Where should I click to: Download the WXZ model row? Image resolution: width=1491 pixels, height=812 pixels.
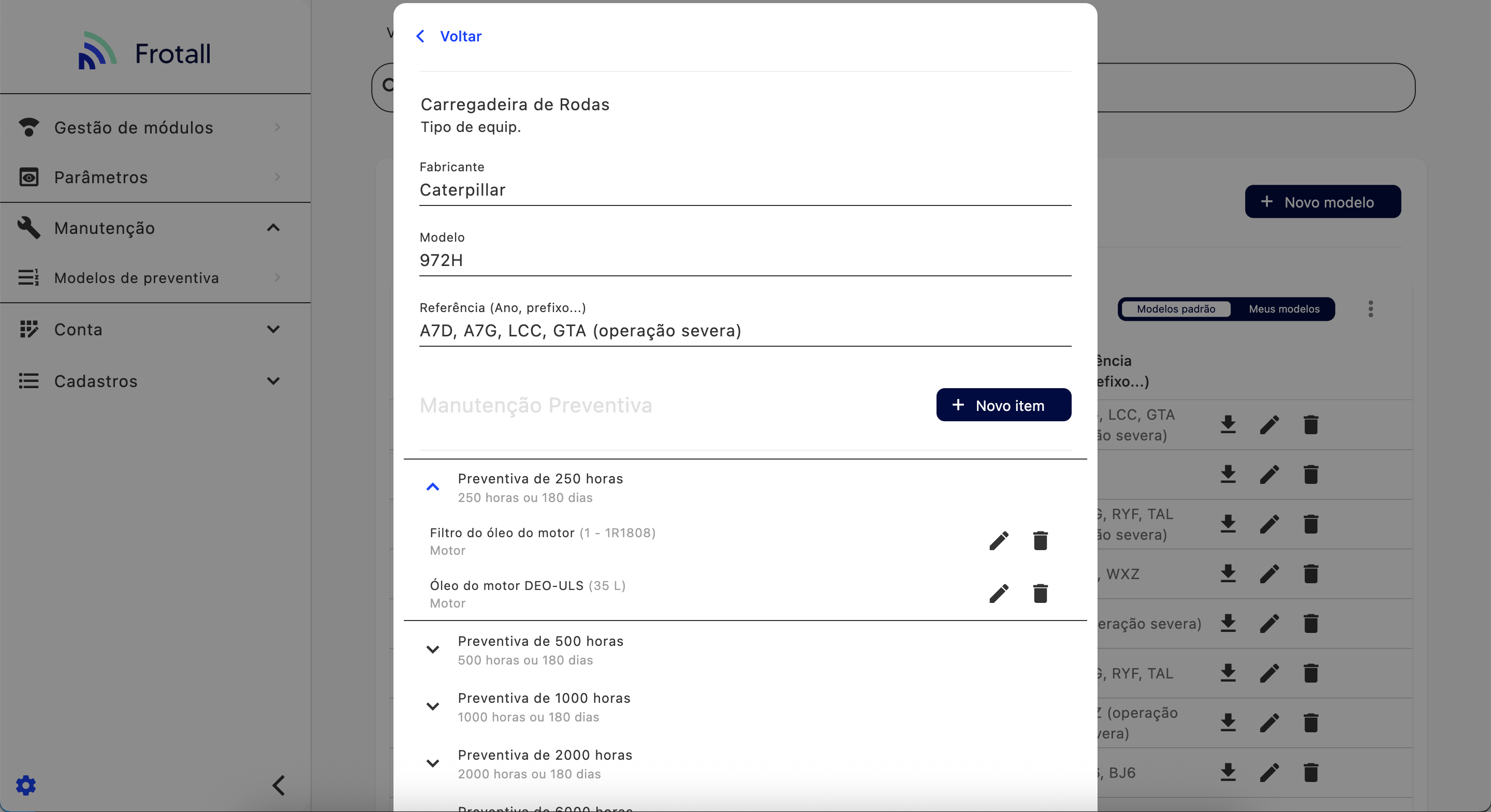tap(1227, 573)
